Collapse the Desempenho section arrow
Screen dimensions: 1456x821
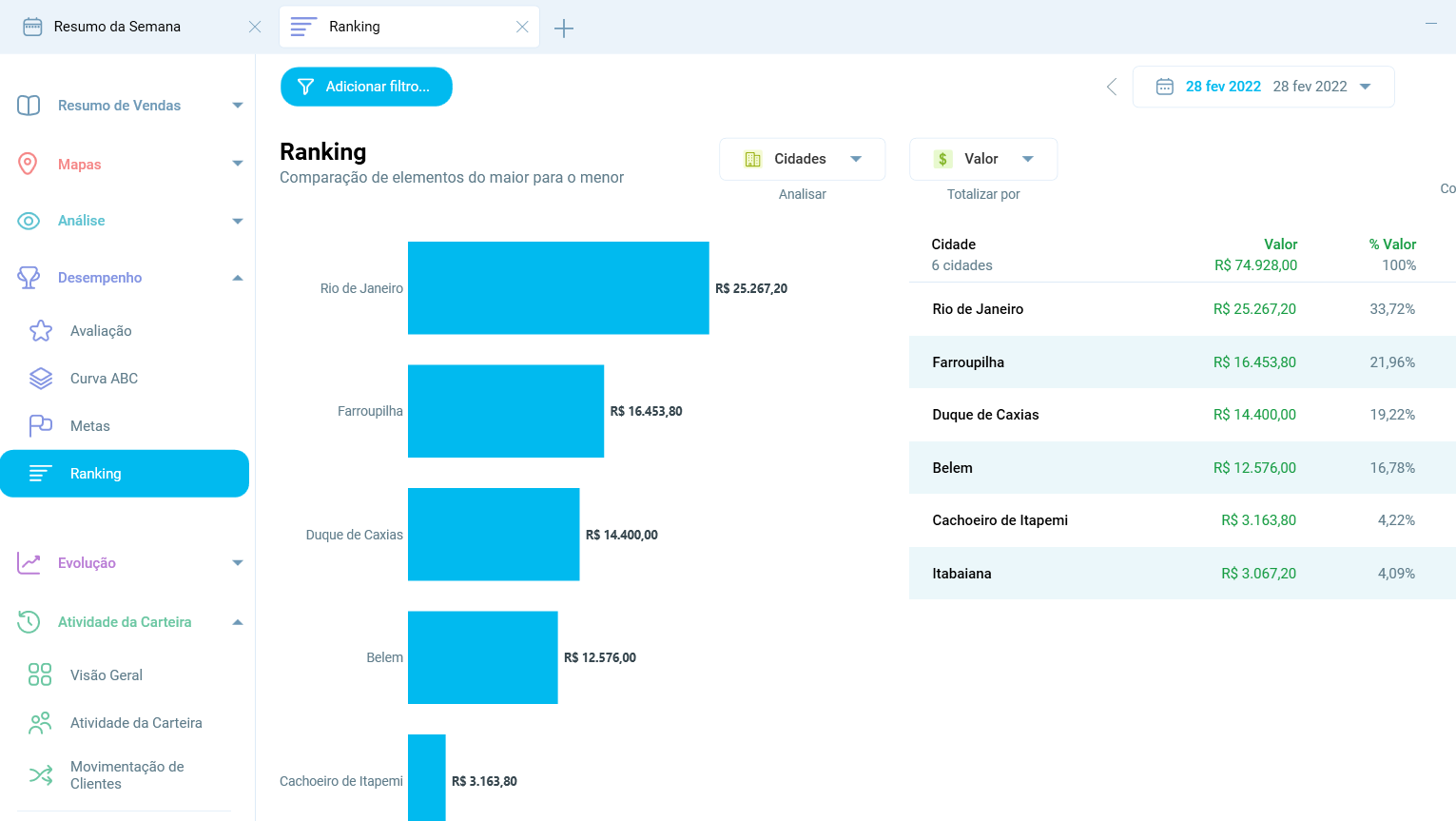[x=238, y=278]
